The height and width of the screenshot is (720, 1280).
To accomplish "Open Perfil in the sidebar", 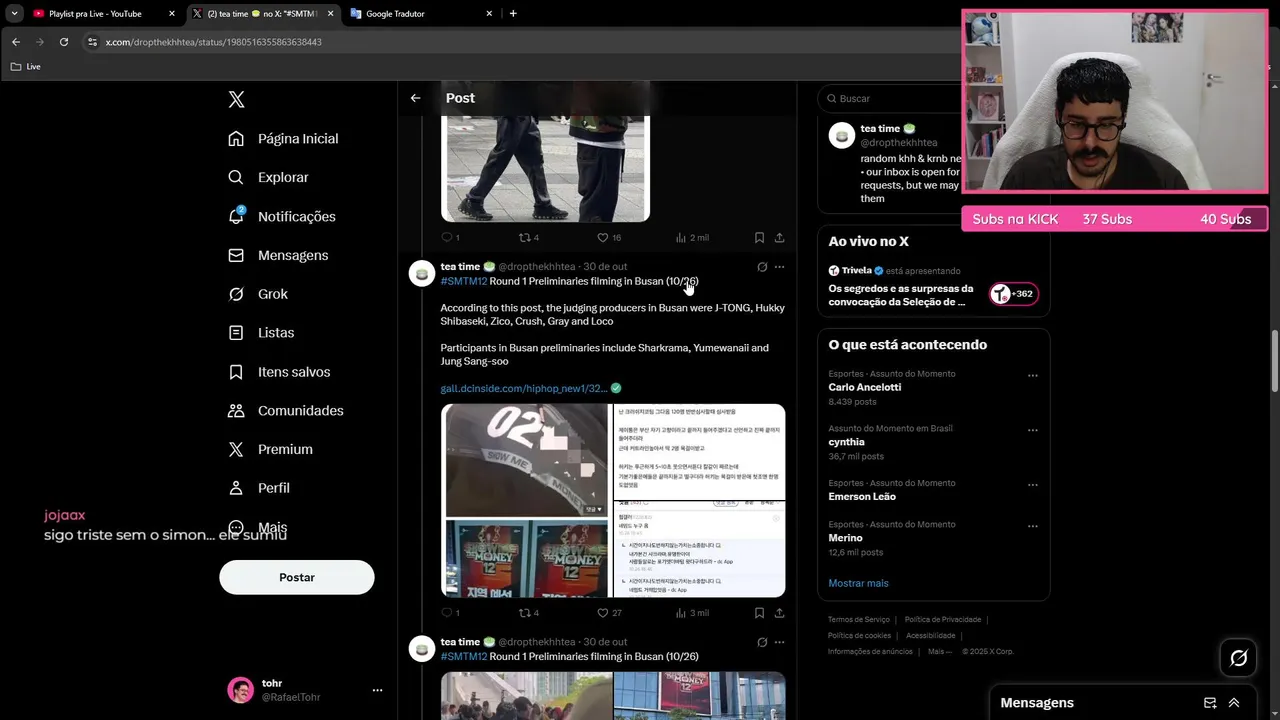I will coord(259,488).
